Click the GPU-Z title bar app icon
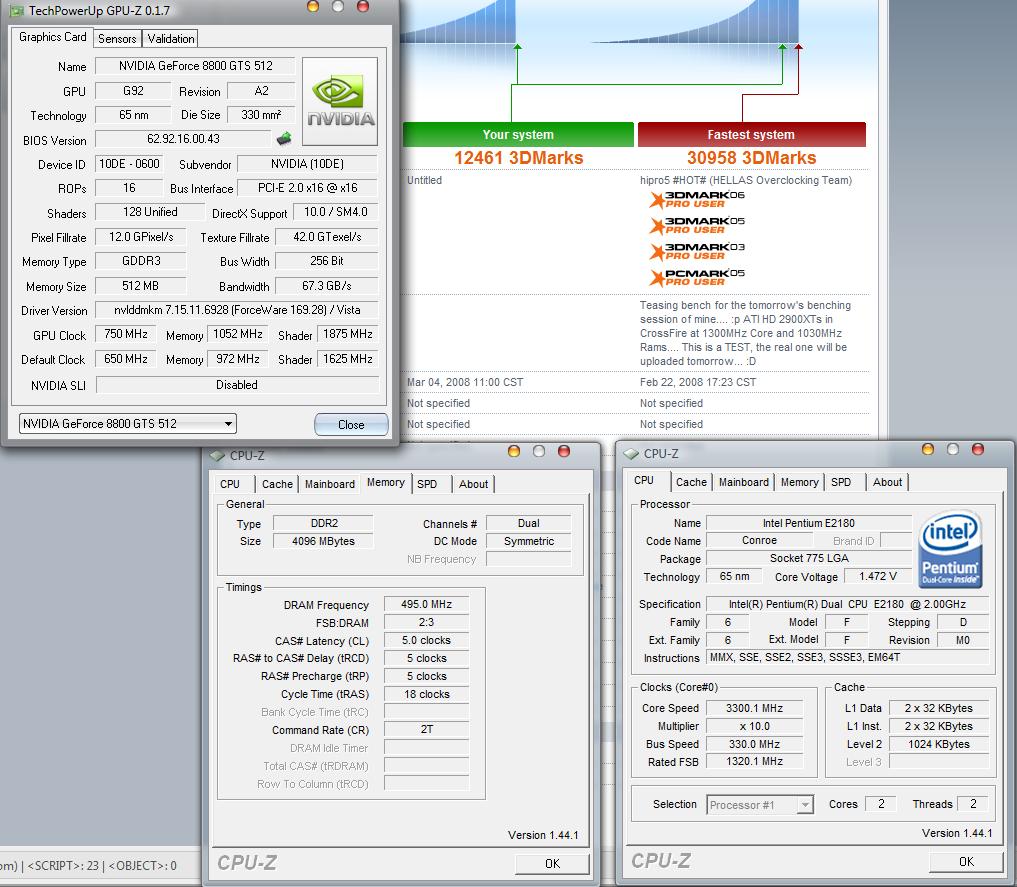The width and height of the screenshot is (1017, 887). tap(16, 10)
